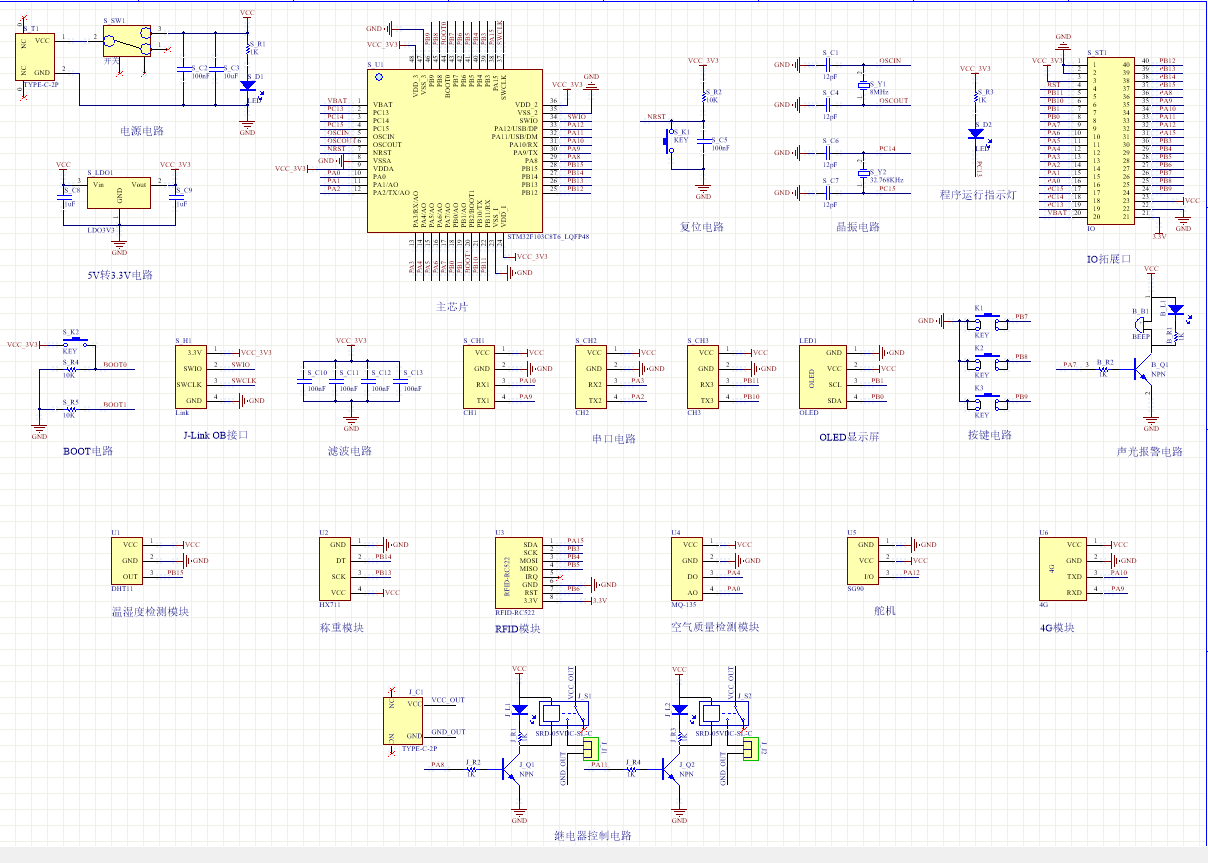
Task: Select the 32.768KHz crystal S_Y2
Action: point(862,172)
